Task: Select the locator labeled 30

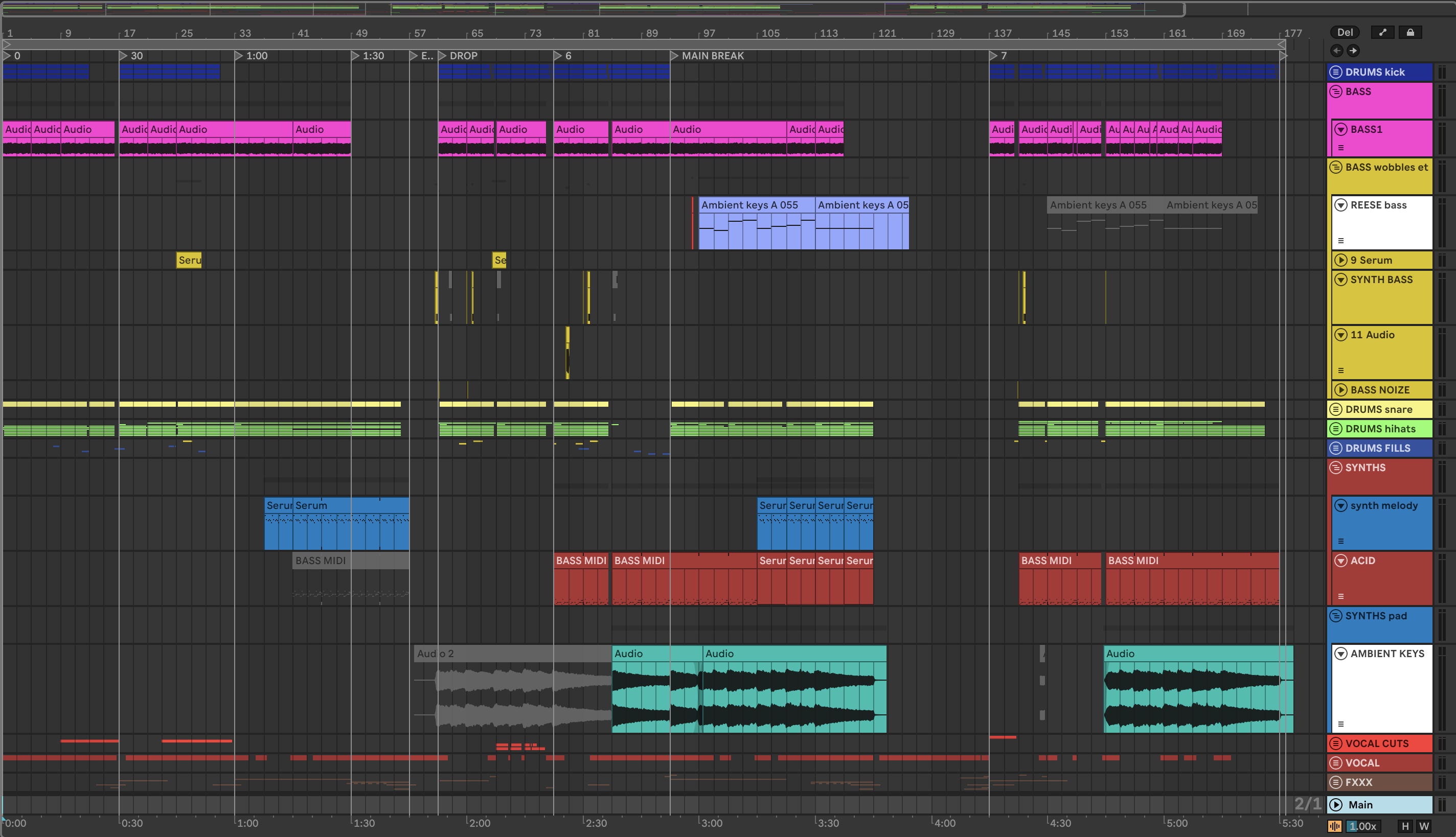Action: coord(131,56)
